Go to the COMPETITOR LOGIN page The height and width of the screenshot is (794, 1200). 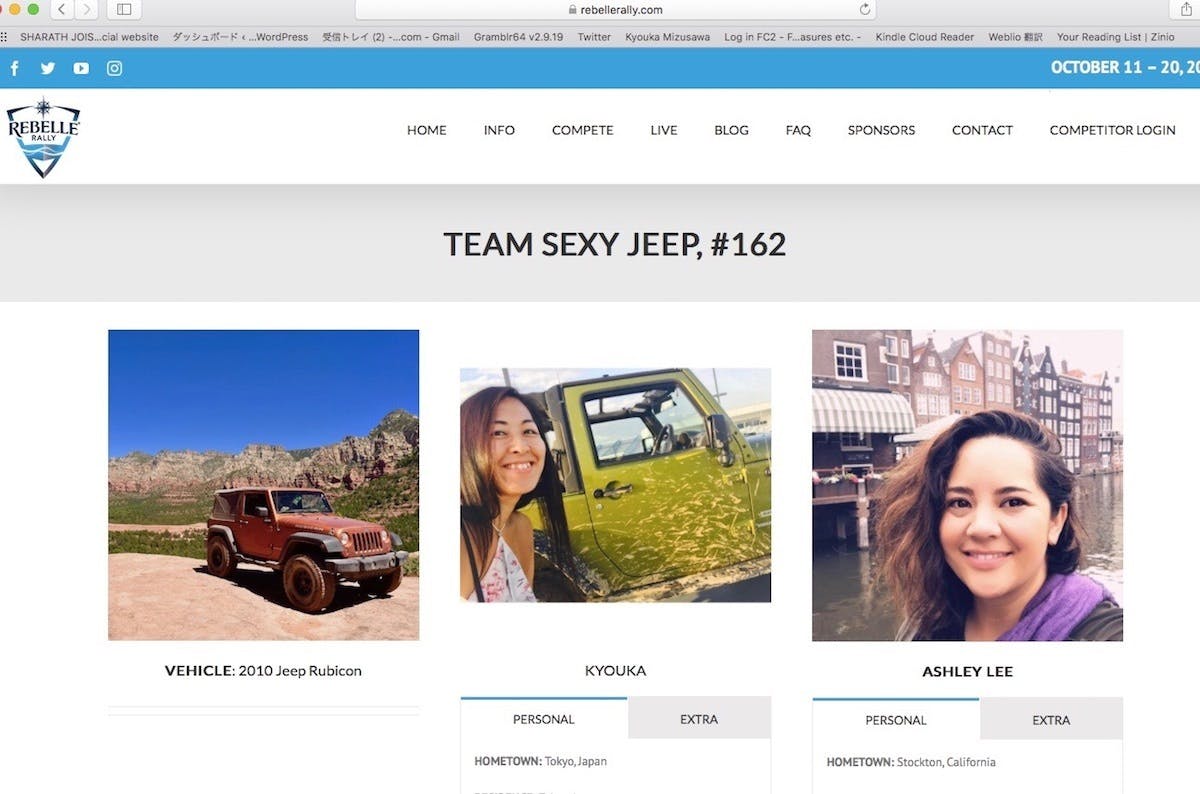1112,130
